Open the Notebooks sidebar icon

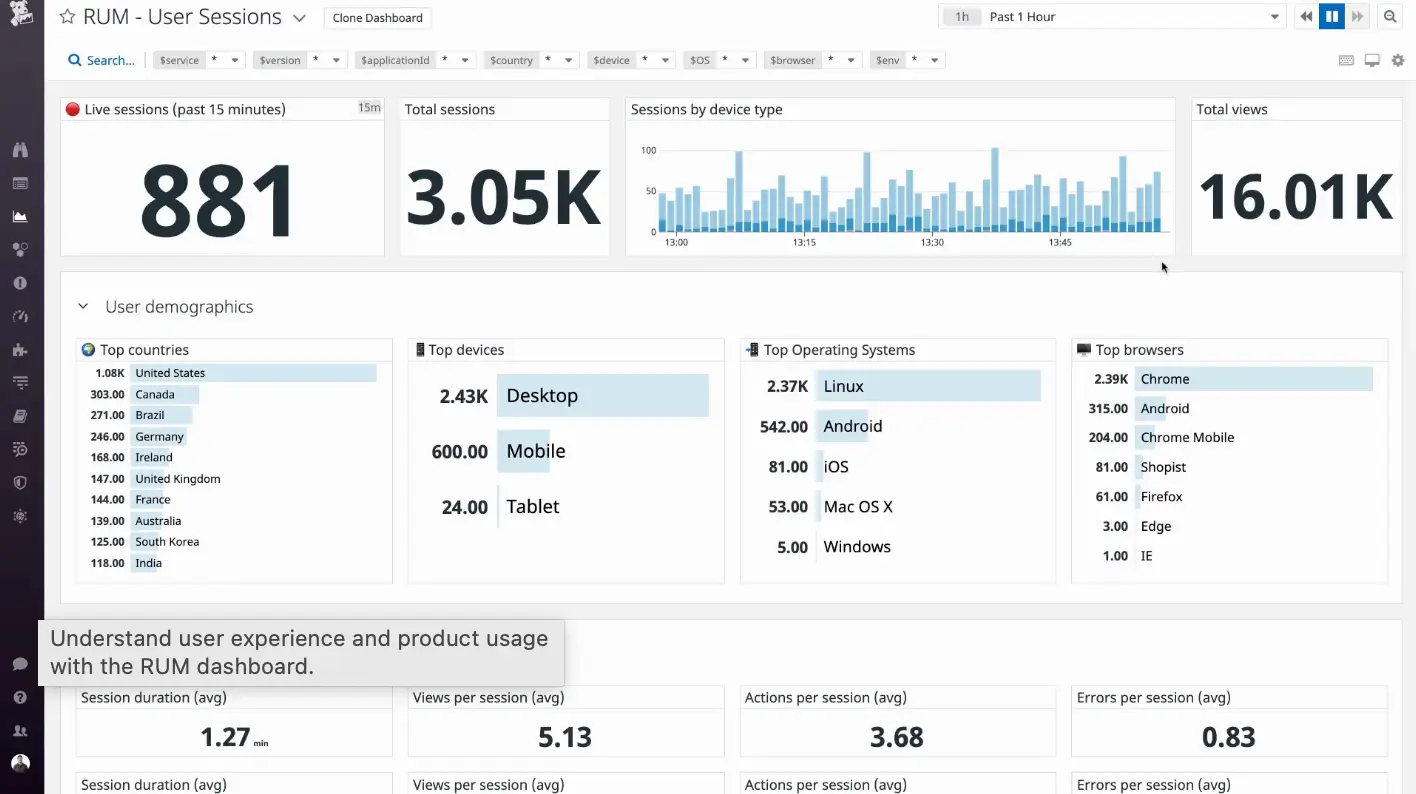pos(20,416)
